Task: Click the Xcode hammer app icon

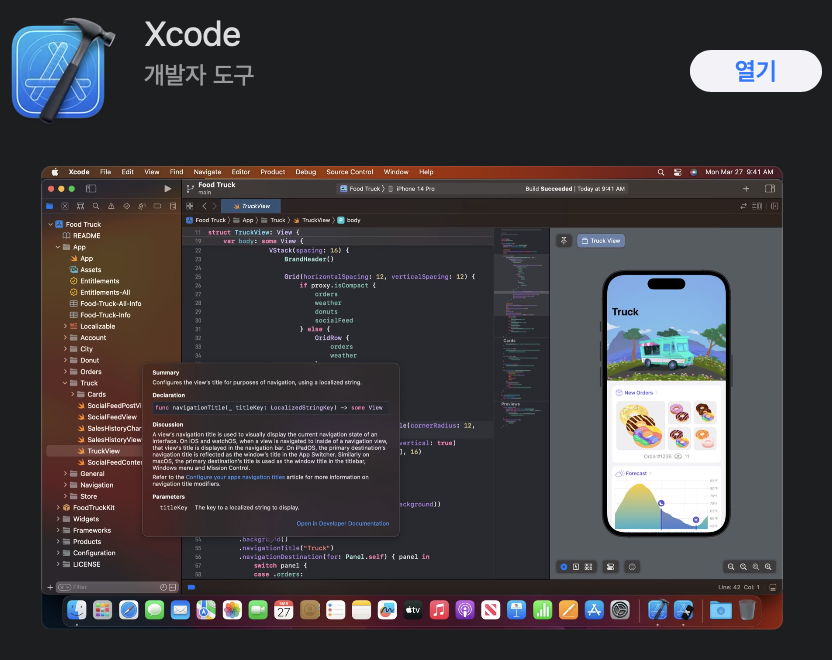Action: pos(63,70)
